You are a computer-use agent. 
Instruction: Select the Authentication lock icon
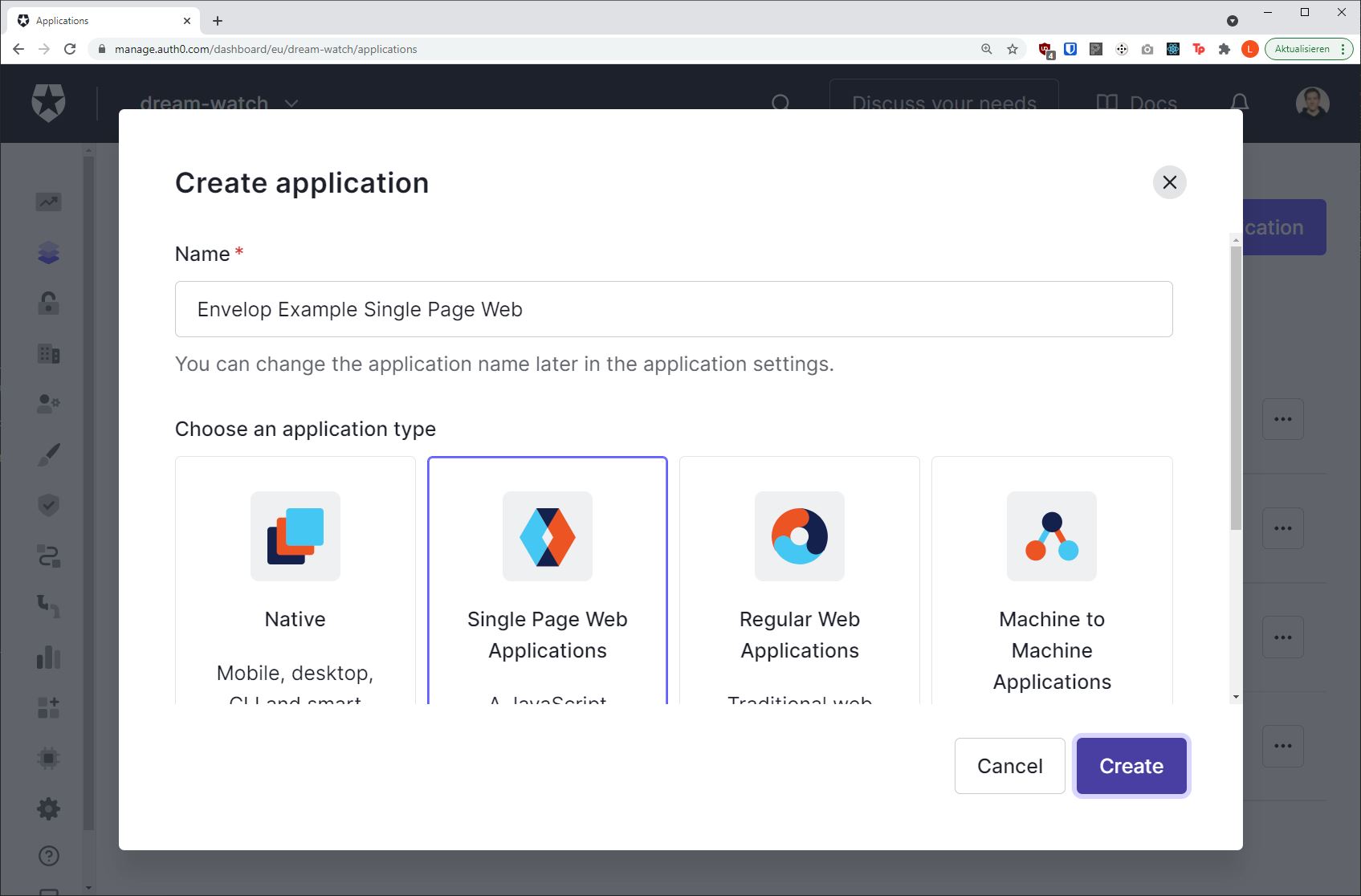click(48, 303)
